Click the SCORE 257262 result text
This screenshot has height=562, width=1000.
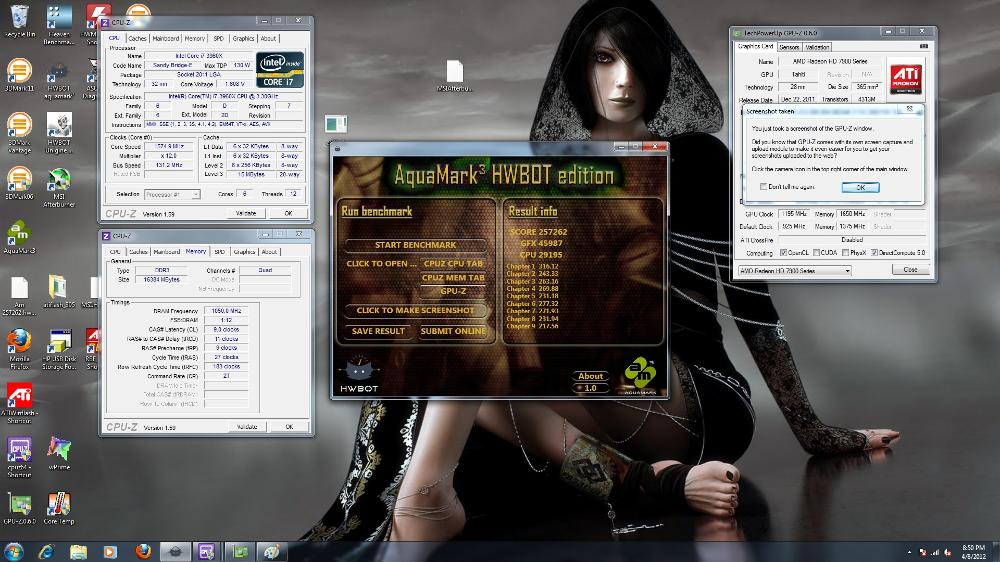coord(538,232)
